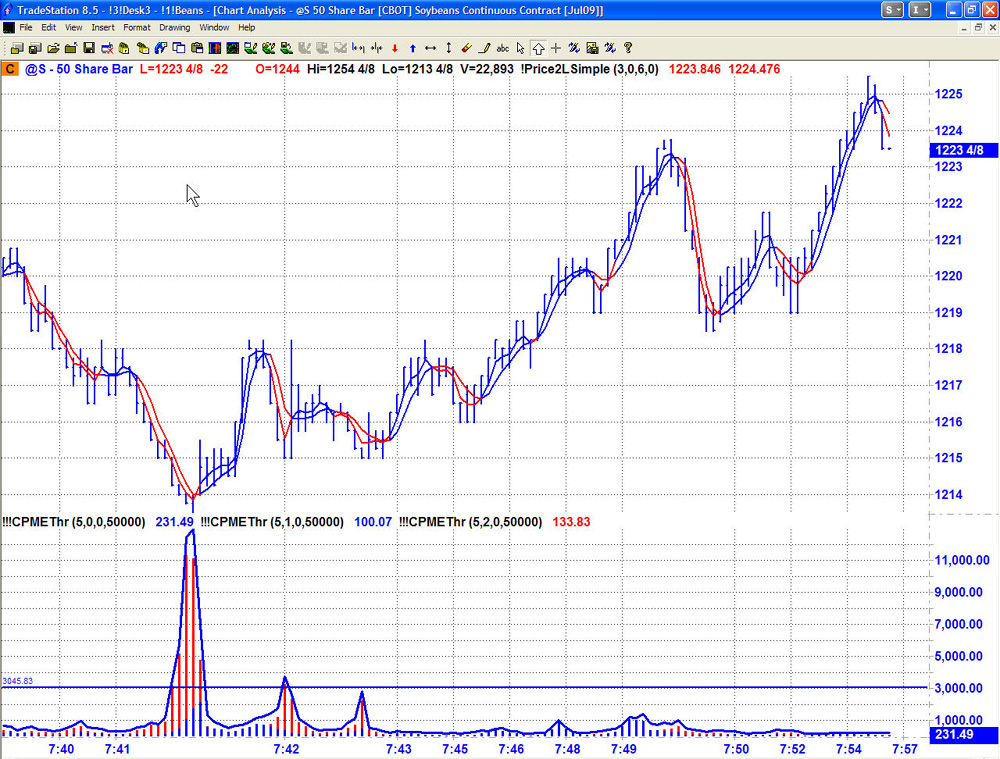The width and height of the screenshot is (1000, 759).
Task: Open the Help menu
Action: (x=246, y=27)
